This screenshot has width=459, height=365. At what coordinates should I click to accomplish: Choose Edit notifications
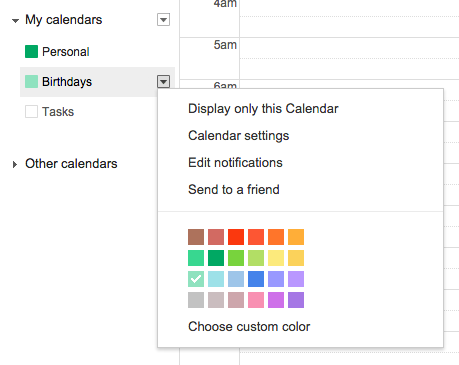pos(235,163)
